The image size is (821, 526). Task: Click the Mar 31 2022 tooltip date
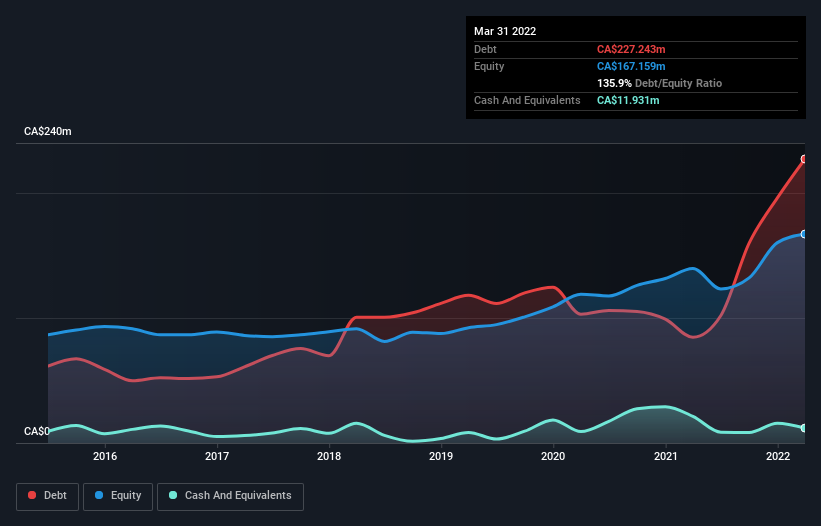pyautogui.click(x=505, y=31)
